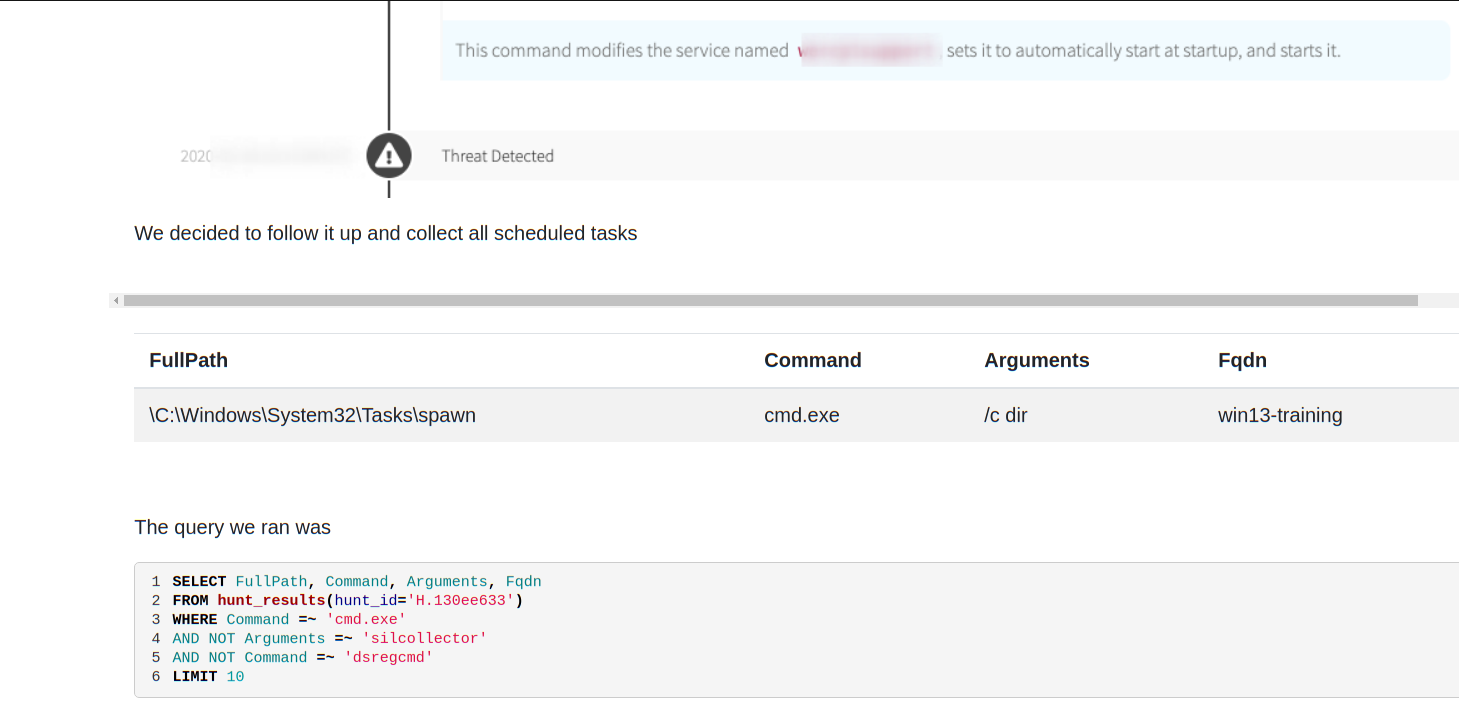
Task: Click the Threat Detected warning icon
Action: [389, 156]
